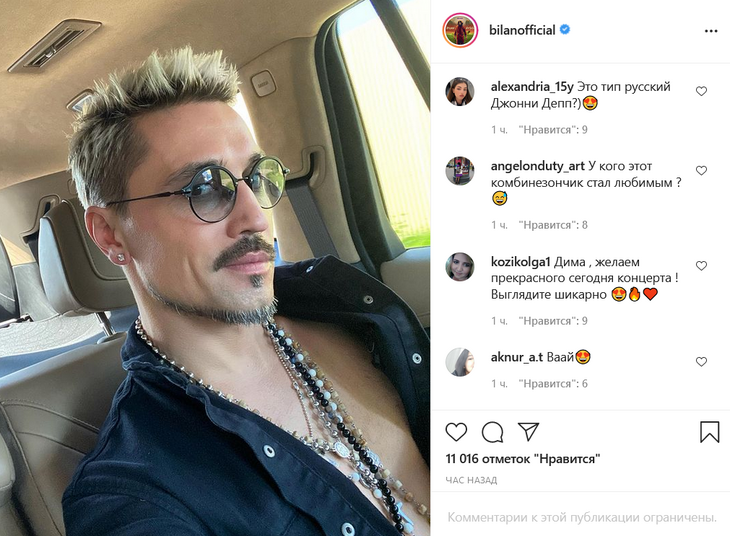Click the selfie photo in post

click(x=215, y=268)
